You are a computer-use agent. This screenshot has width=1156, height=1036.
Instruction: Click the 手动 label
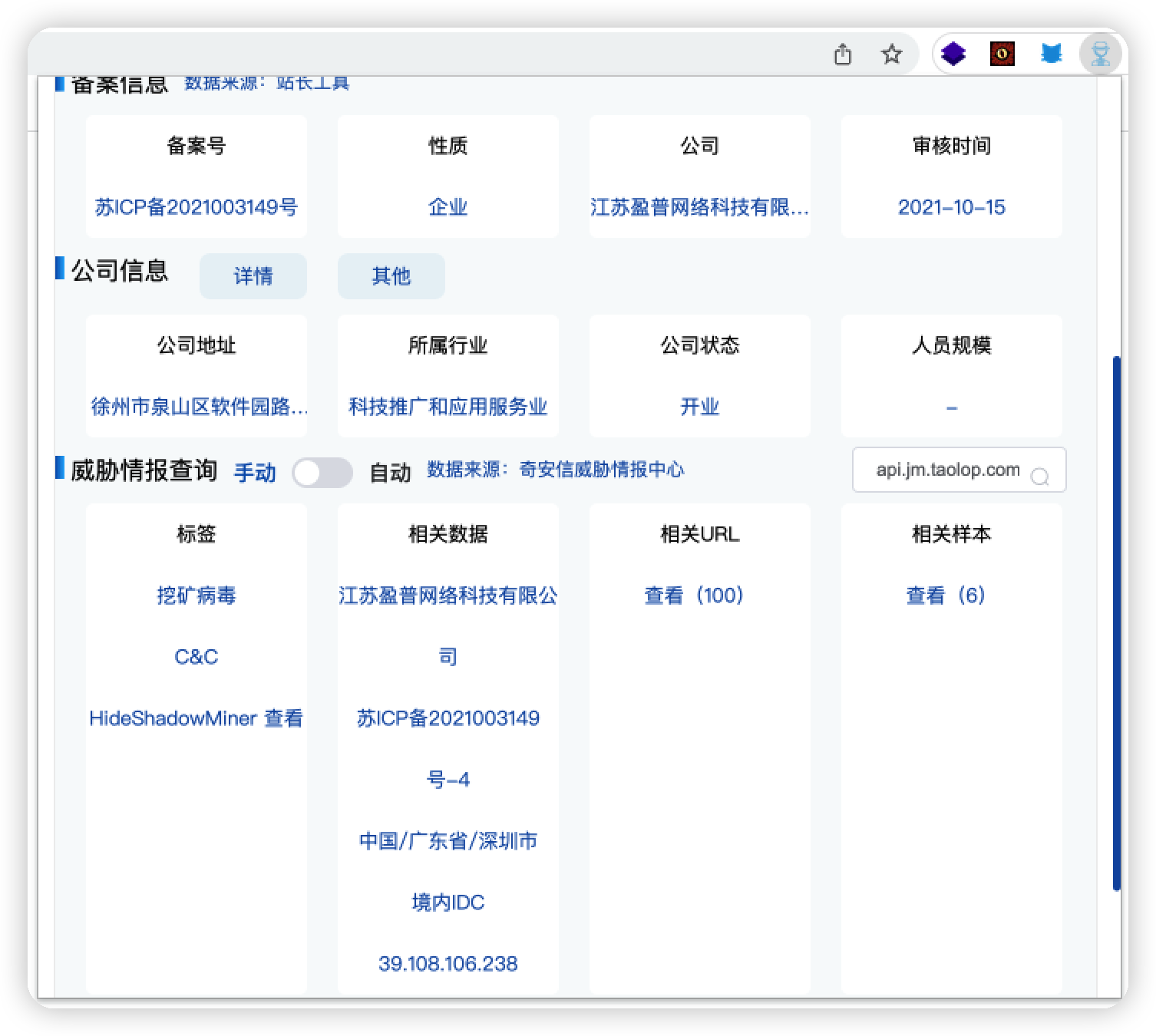coord(255,473)
